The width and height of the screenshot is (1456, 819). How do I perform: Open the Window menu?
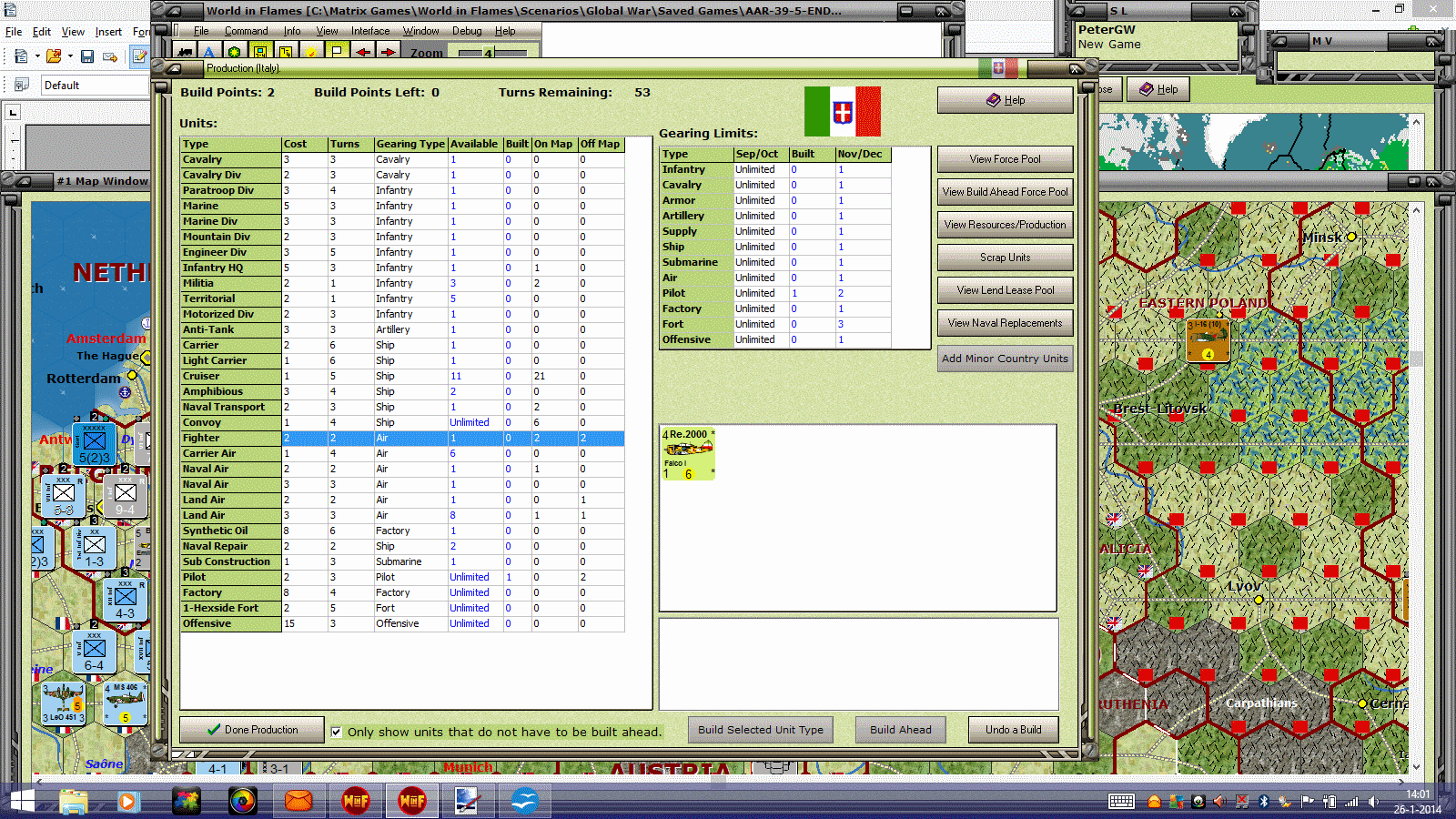click(421, 31)
